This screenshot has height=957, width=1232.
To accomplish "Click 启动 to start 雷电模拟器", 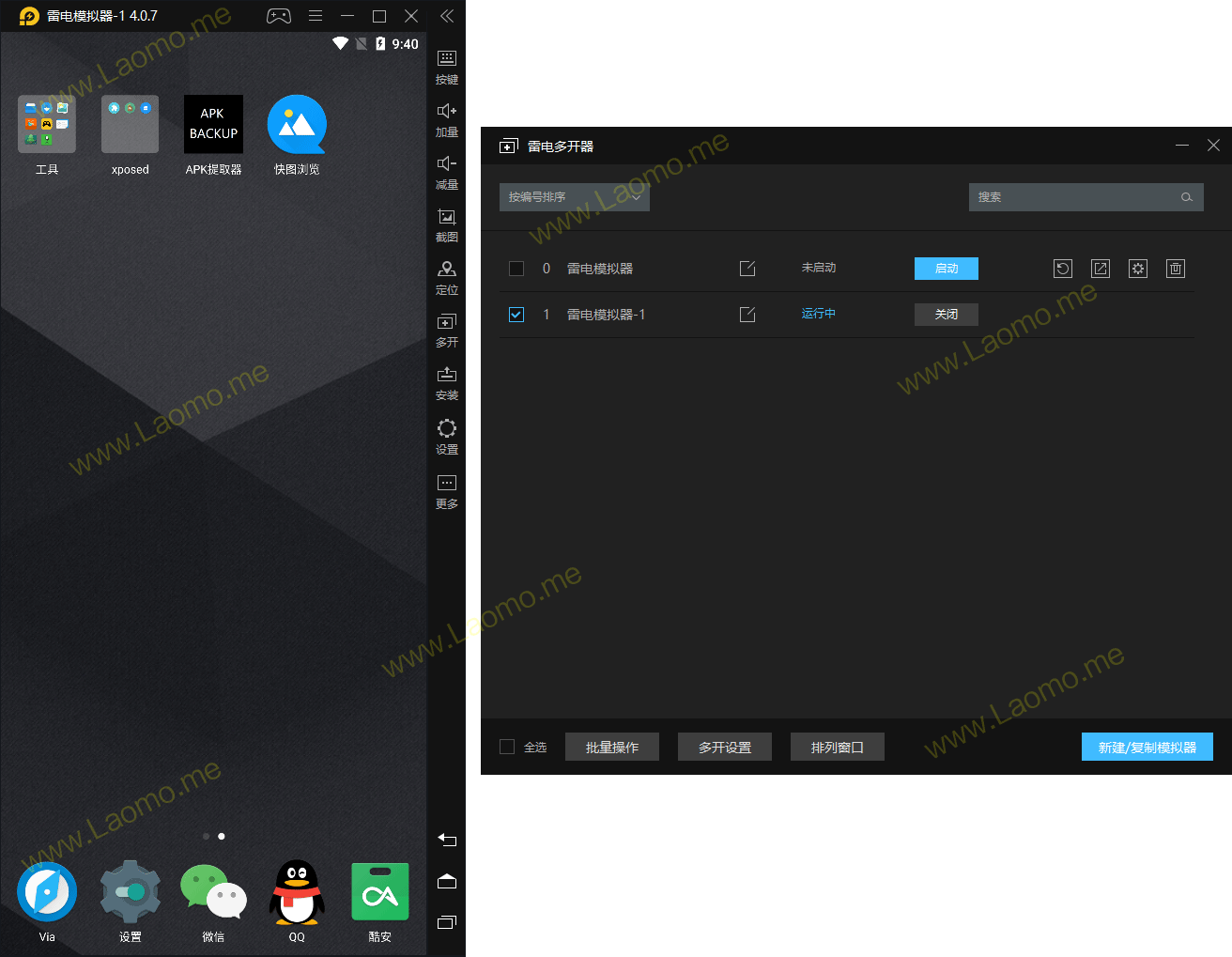I will click(947, 269).
